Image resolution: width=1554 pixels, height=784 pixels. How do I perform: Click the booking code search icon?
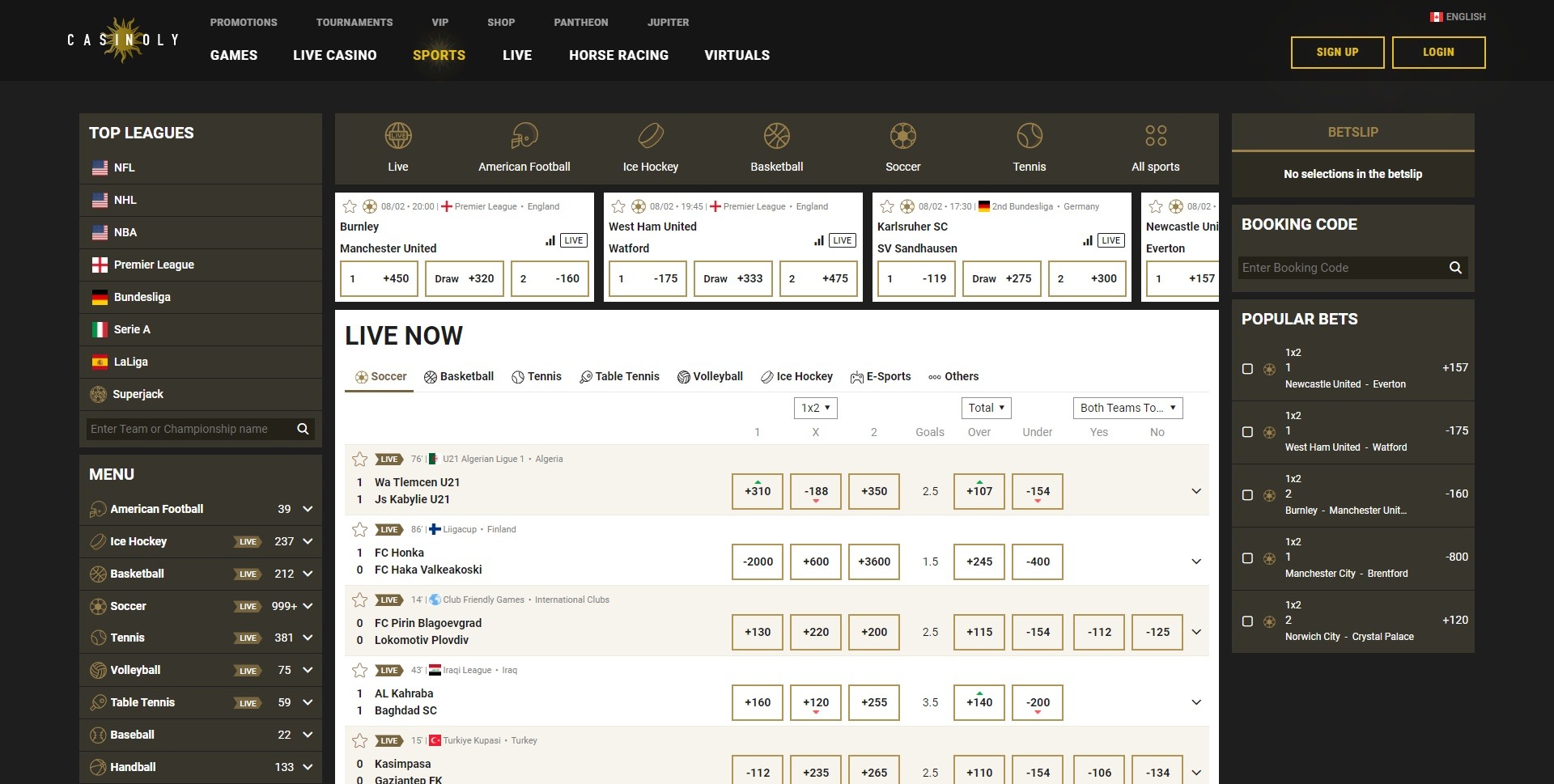[x=1454, y=268]
